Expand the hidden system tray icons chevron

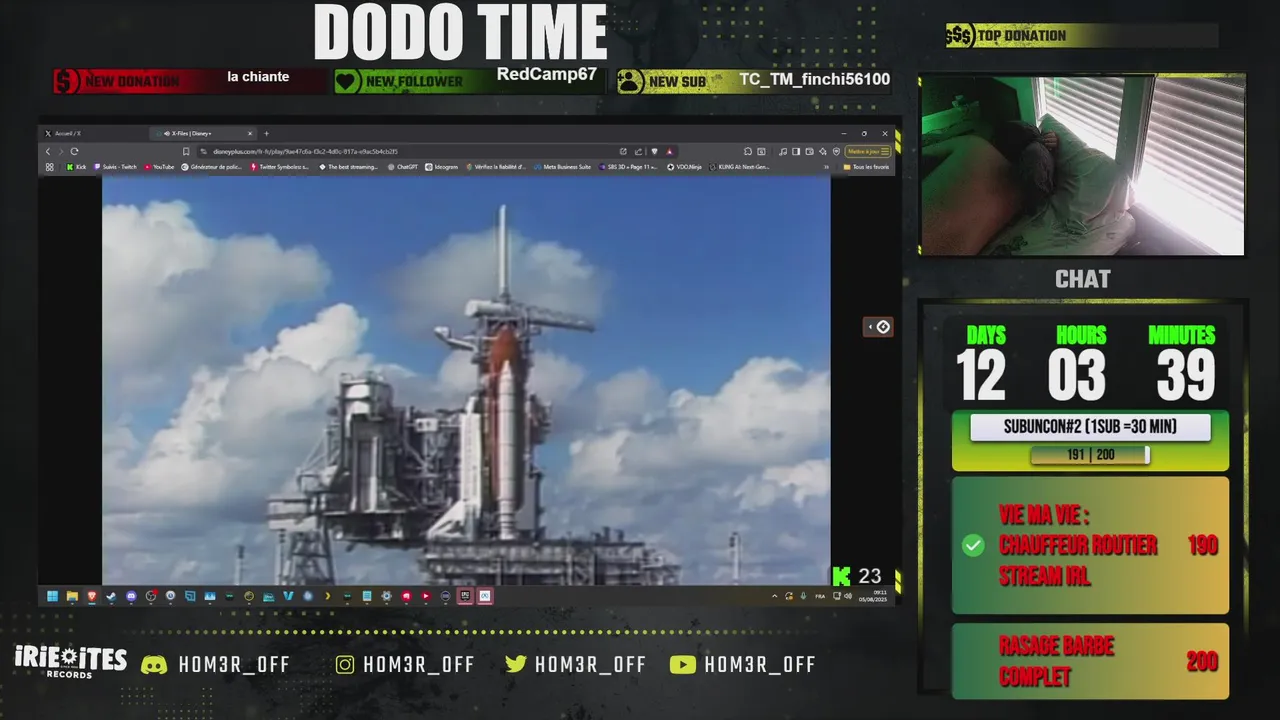(x=775, y=596)
